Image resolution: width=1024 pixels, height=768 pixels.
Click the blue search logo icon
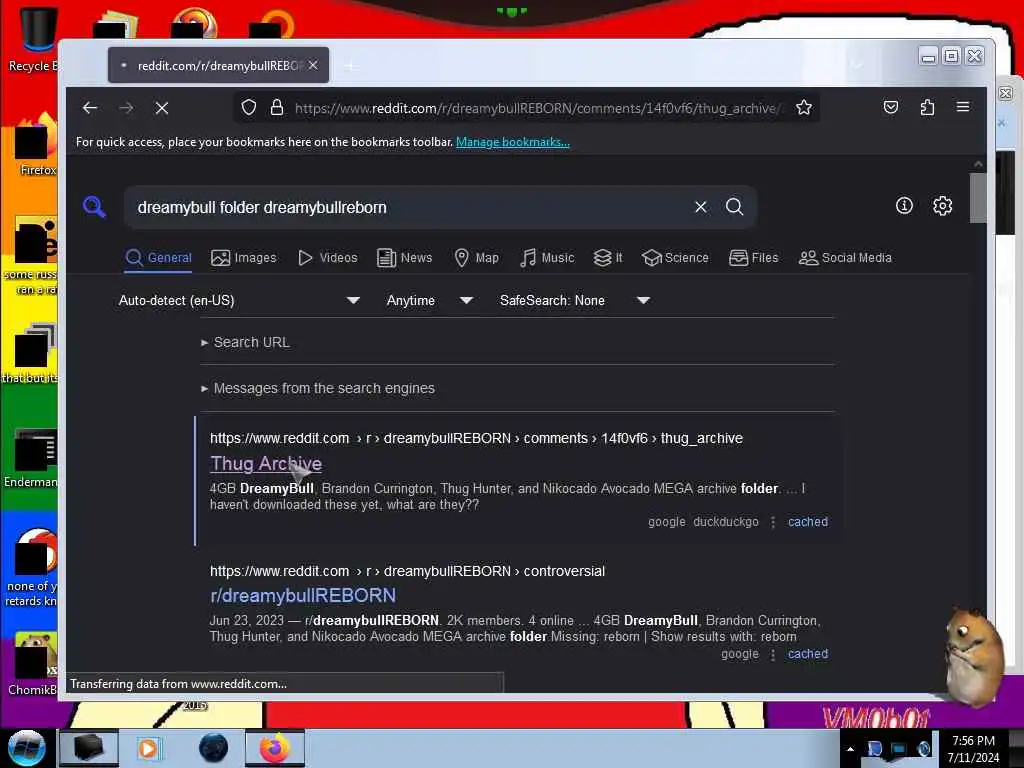tap(95, 207)
